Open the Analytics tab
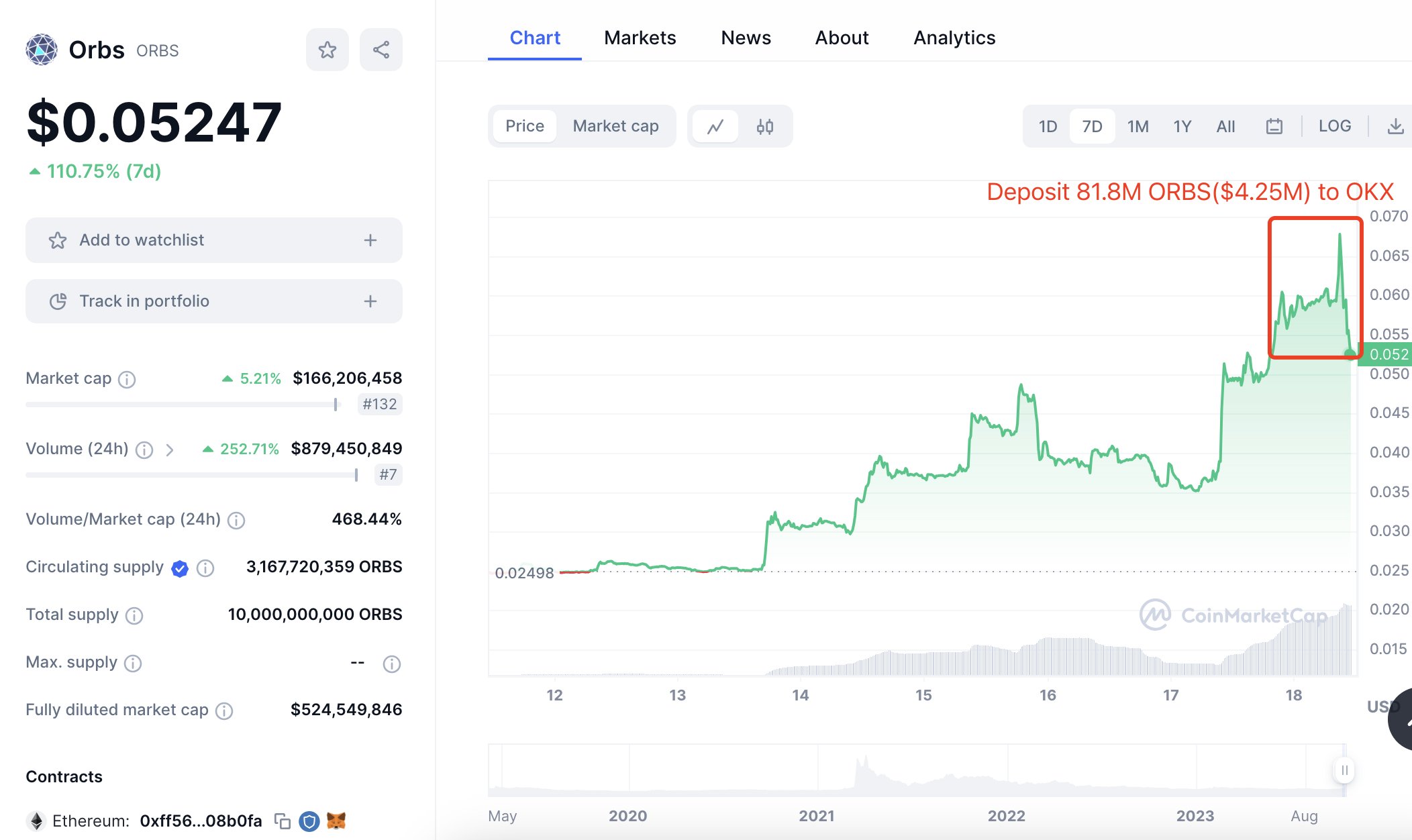The width and height of the screenshot is (1412, 840). tap(954, 38)
